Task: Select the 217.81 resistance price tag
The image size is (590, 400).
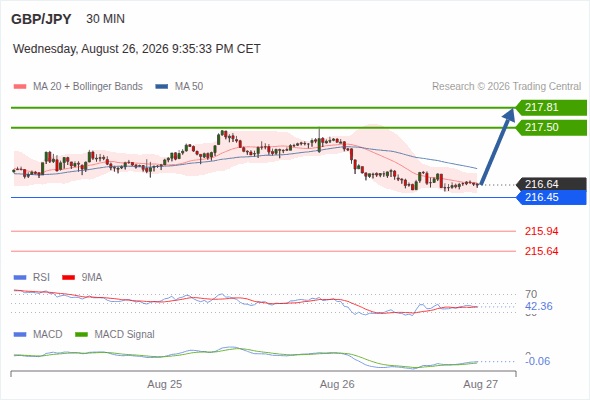Action: [551, 108]
